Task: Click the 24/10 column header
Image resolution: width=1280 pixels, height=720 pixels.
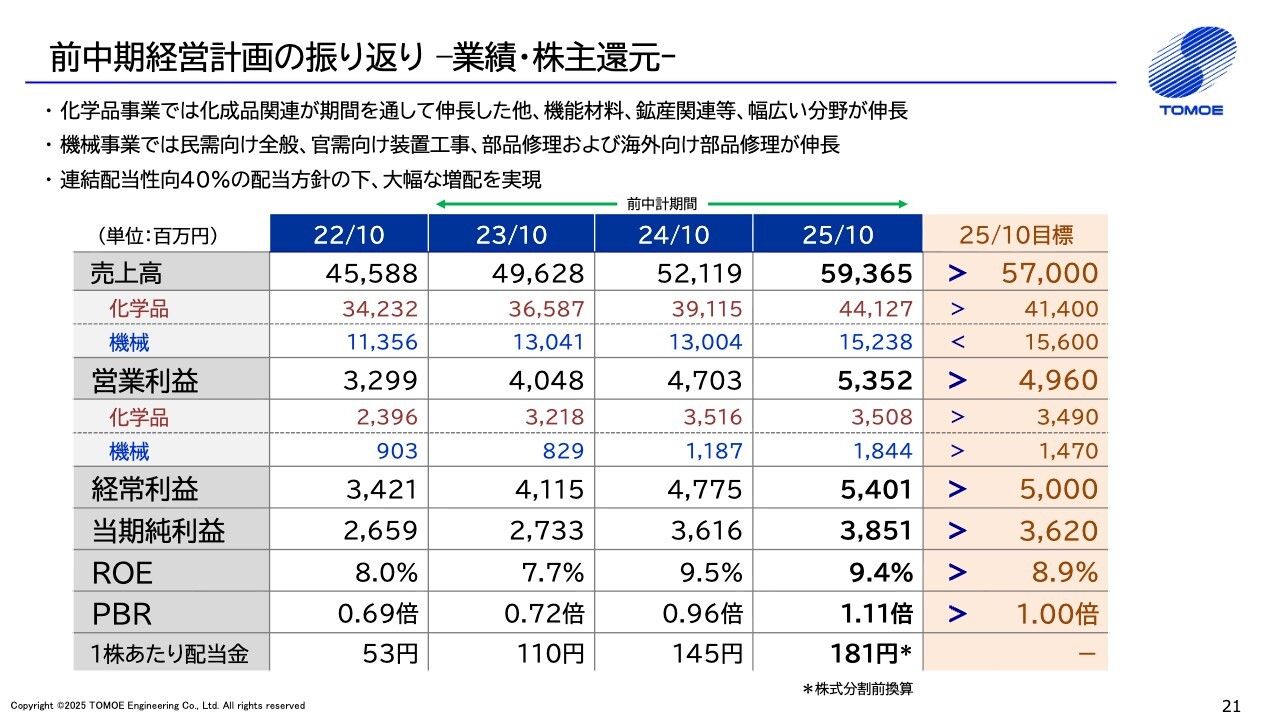Action: [x=674, y=235]
